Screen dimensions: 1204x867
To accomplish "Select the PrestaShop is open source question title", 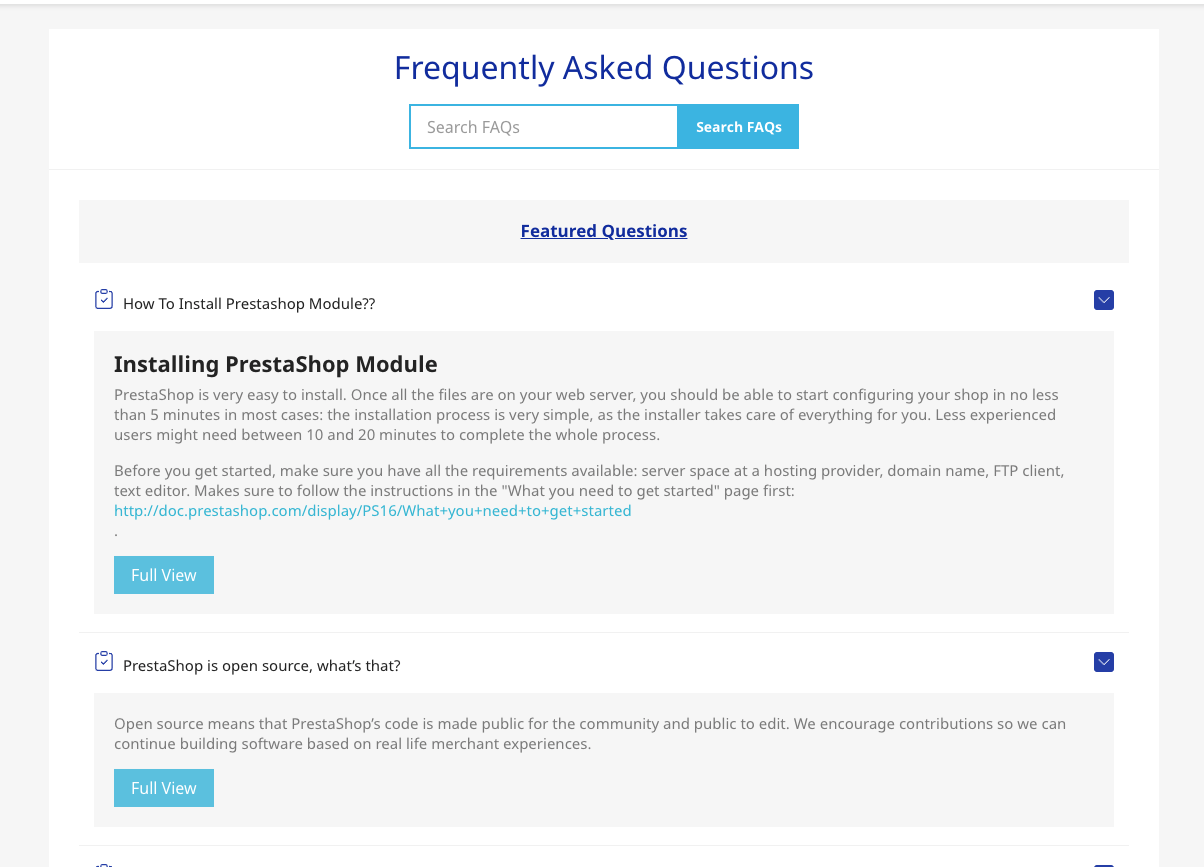I will point(262,666).
